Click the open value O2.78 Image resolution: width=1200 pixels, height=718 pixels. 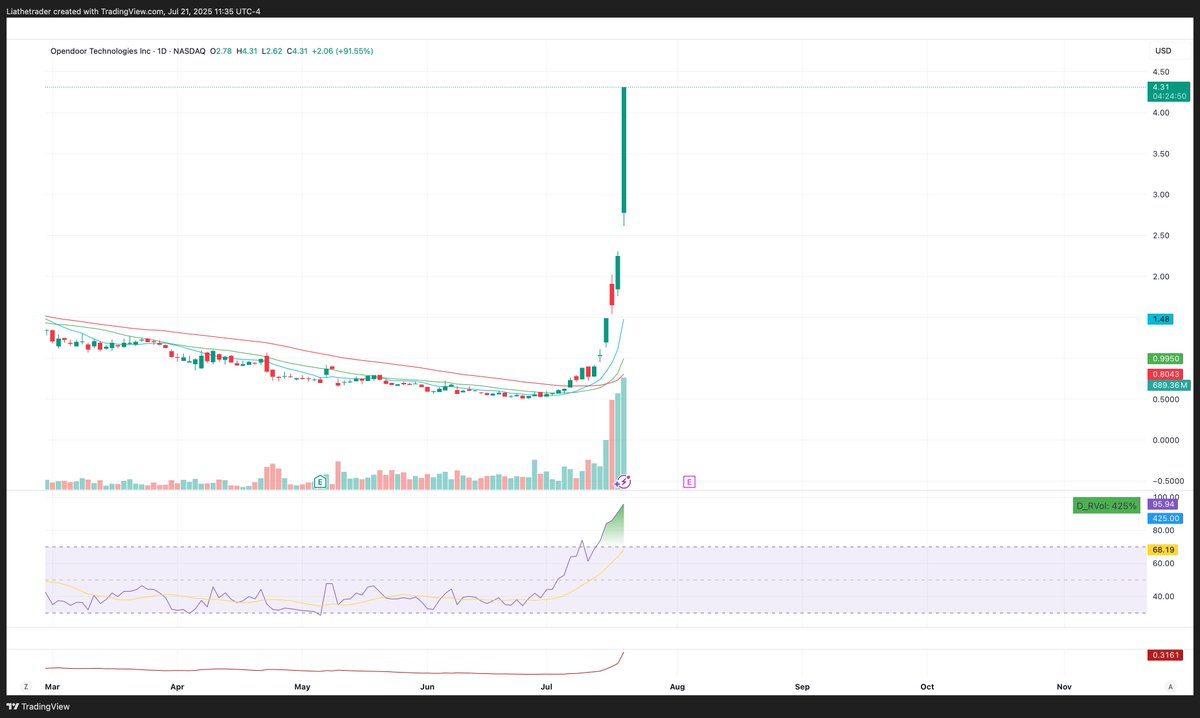click(222, 50)
